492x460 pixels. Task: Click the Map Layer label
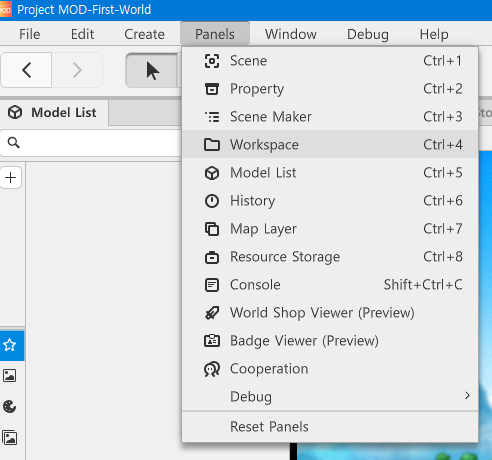point(263,229)
